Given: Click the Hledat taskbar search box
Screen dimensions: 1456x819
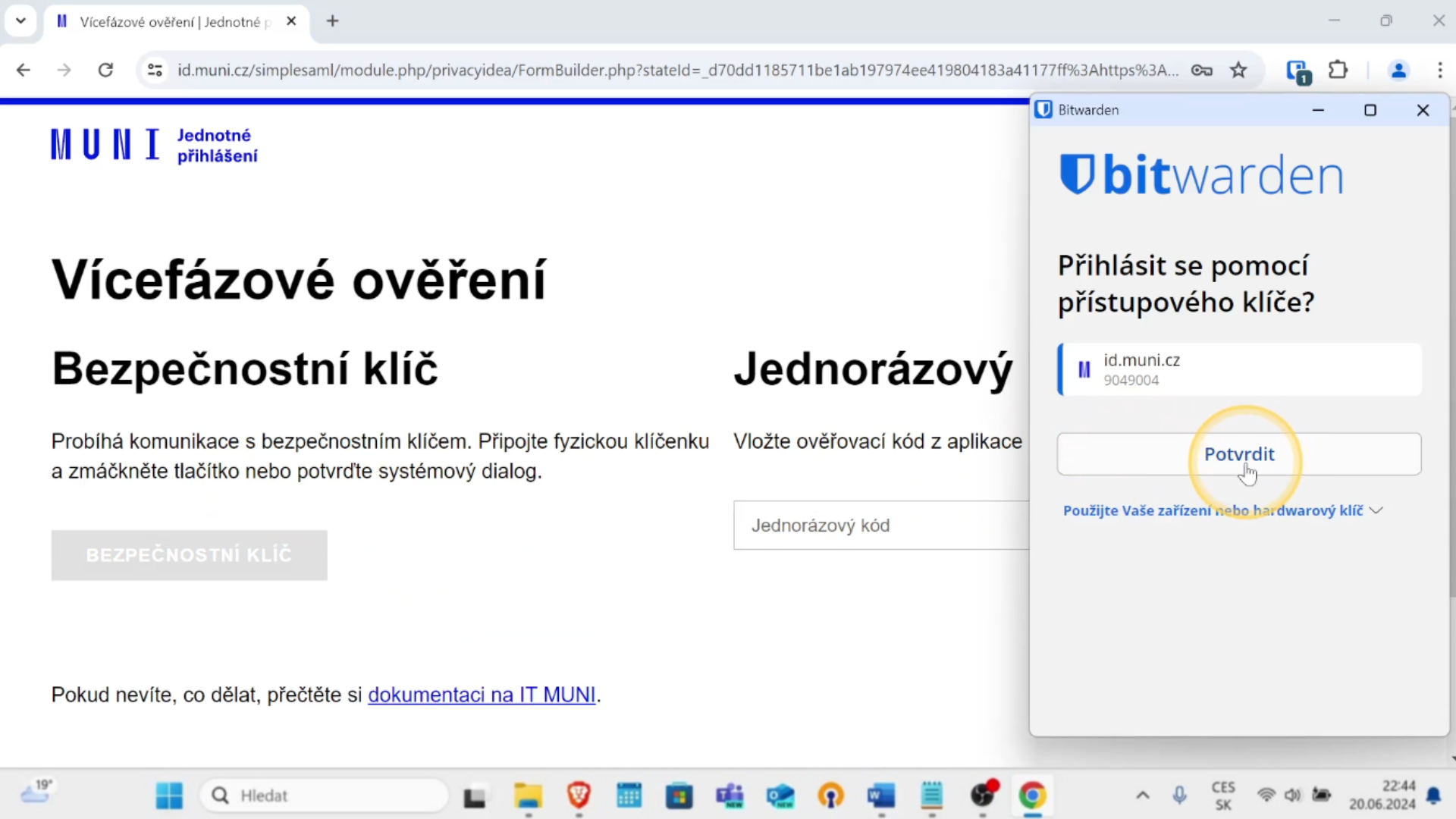Looking at the screenshot, I should tap(325, 795).
